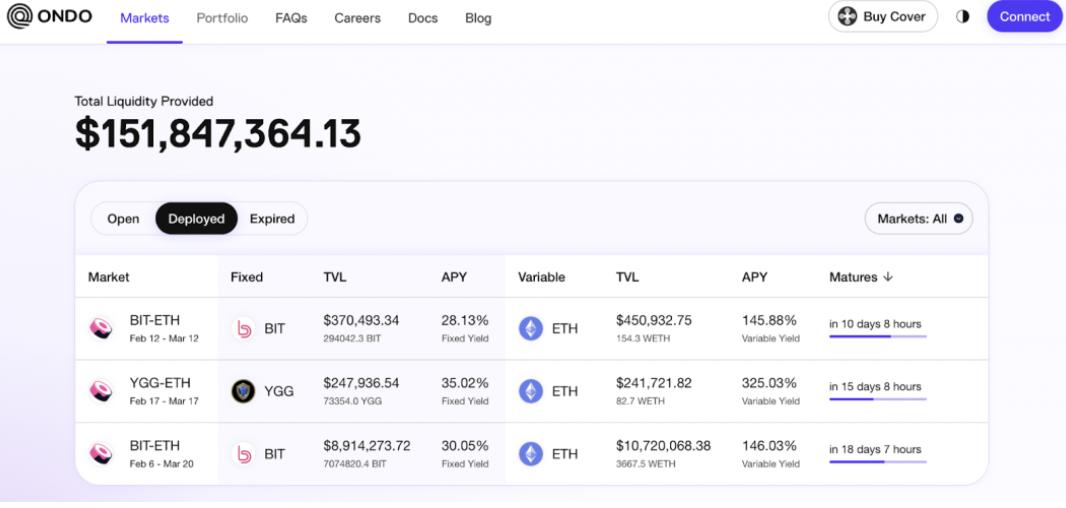1066x508 pixels.
Task: Click the ONDO logo icon
Action: pyautogui.click(x=20, y=17)
